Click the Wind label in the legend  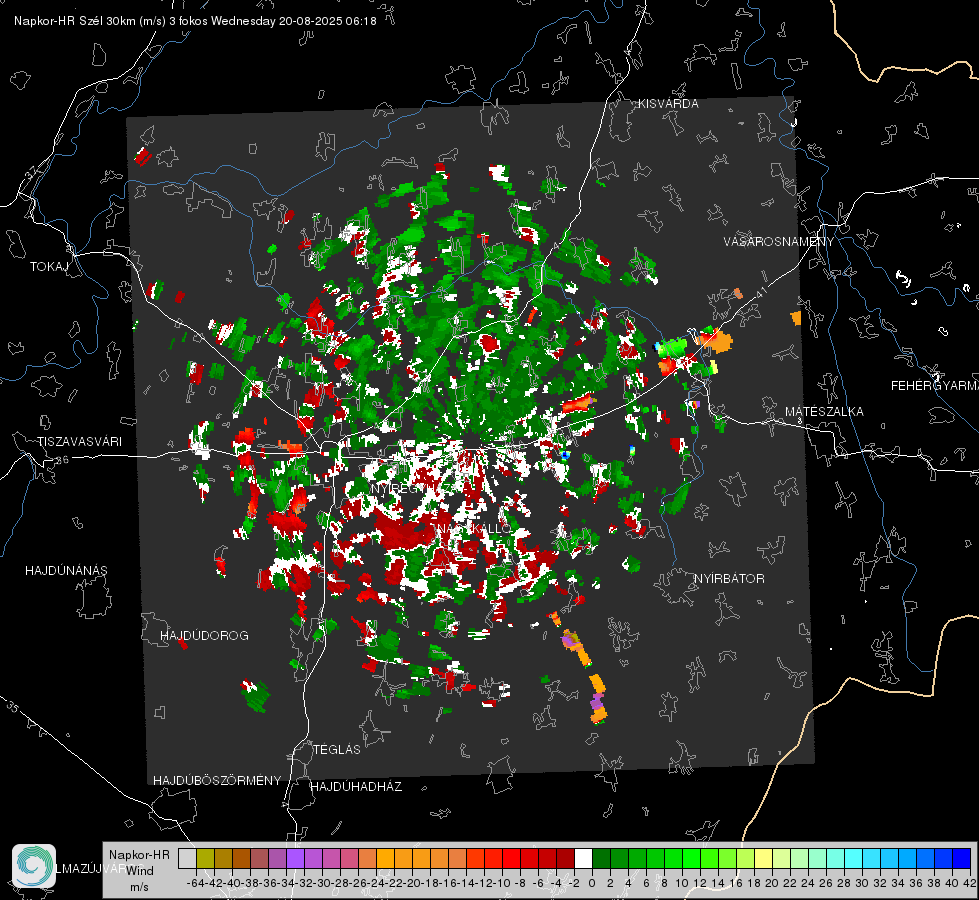pos(140,871)
